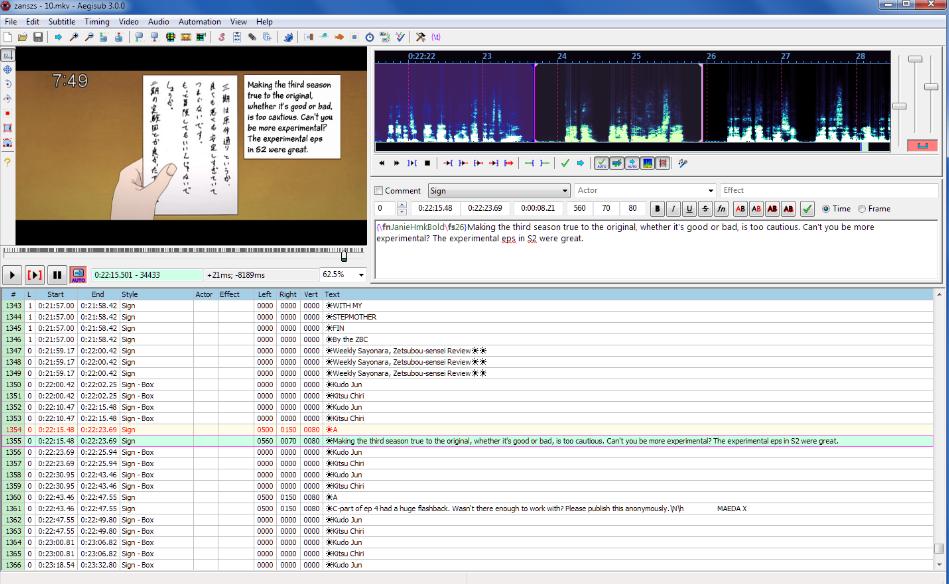Screen dimensions: 949x584
Task: Toggle bold formatting in the subtitle editor
Action: click(x=656, y=209)
